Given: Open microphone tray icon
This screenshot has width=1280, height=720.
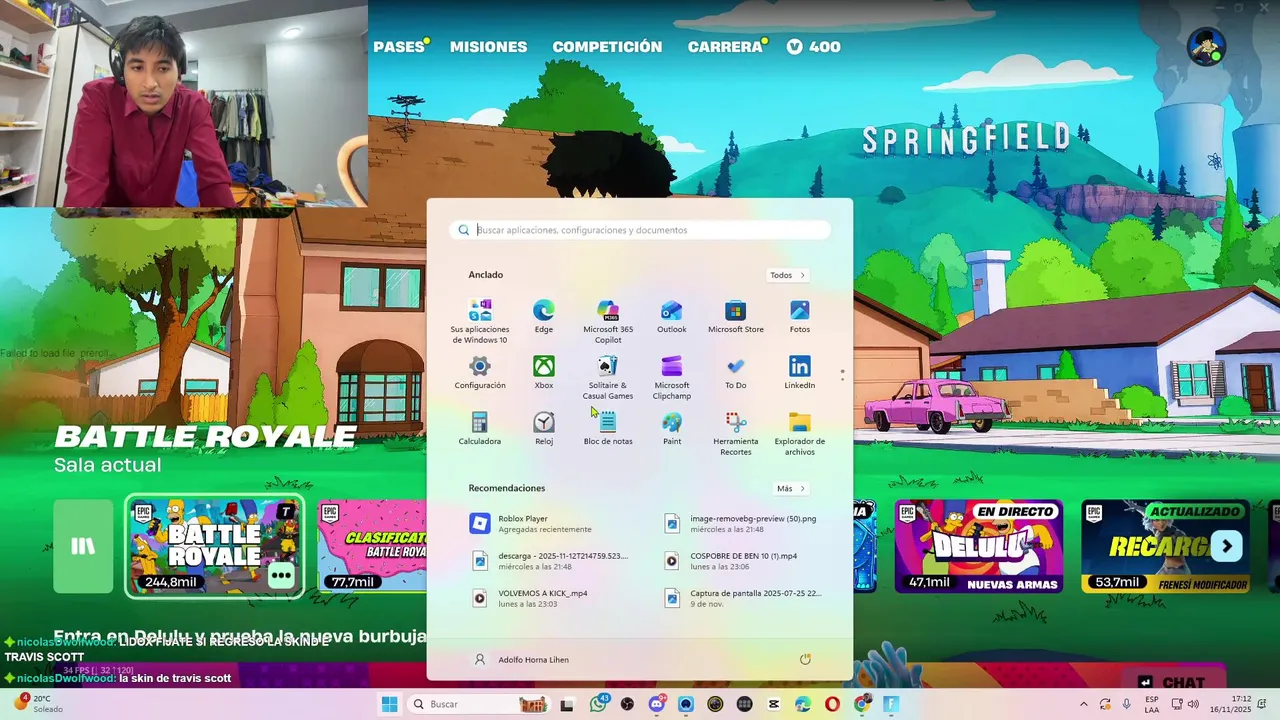Looking at the screenshot, I should pos(1127,704).
